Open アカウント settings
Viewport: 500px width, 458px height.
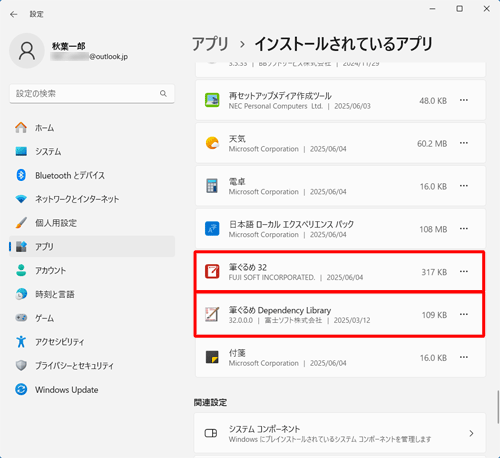point(92,270)
